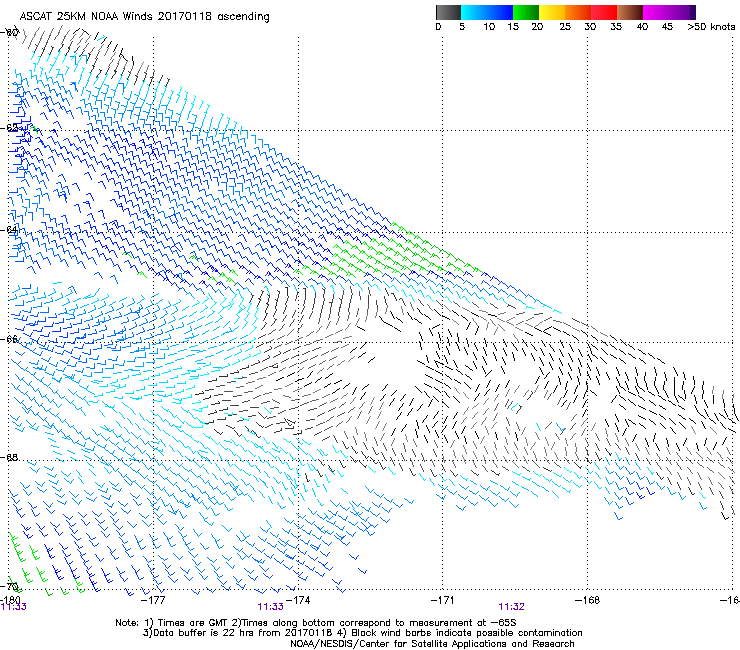This screenshot has height=650, width=740.
Task: Click the orange 25-30 knots color segment
Action: (578, 12)
